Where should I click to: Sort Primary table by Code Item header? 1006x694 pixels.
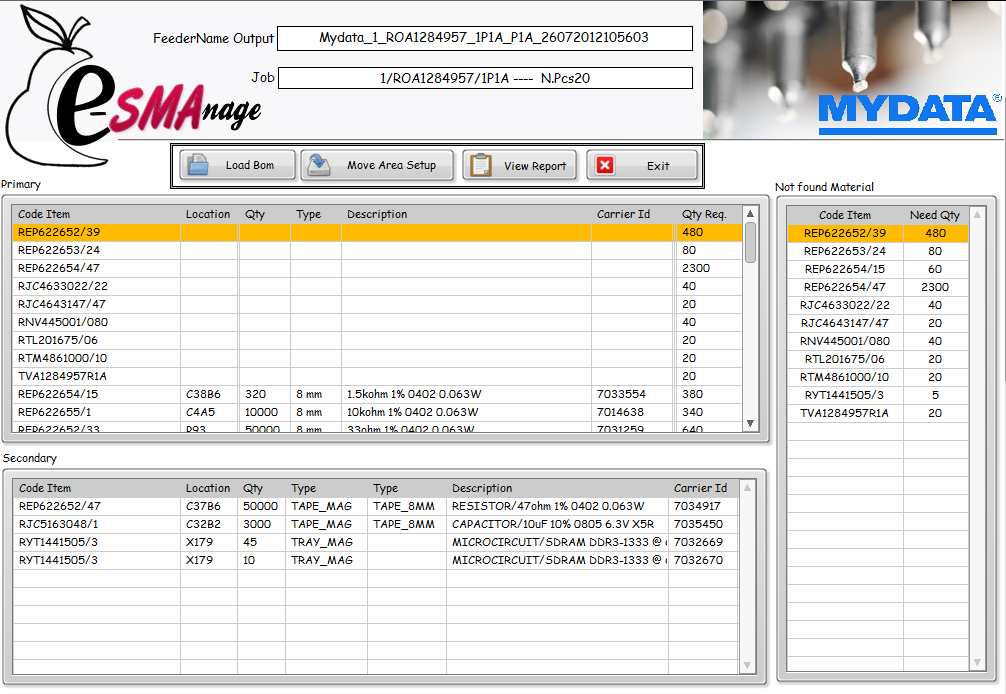pos(45,214)
